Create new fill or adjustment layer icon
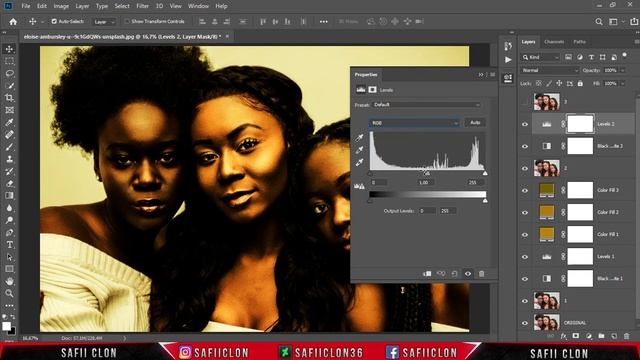 [589, 336]
